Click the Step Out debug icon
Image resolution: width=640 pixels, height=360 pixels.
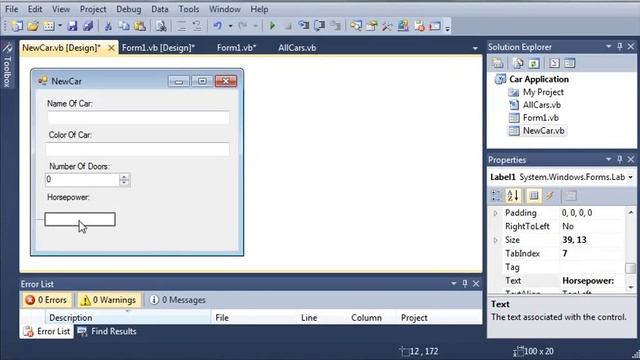[335, 26]
